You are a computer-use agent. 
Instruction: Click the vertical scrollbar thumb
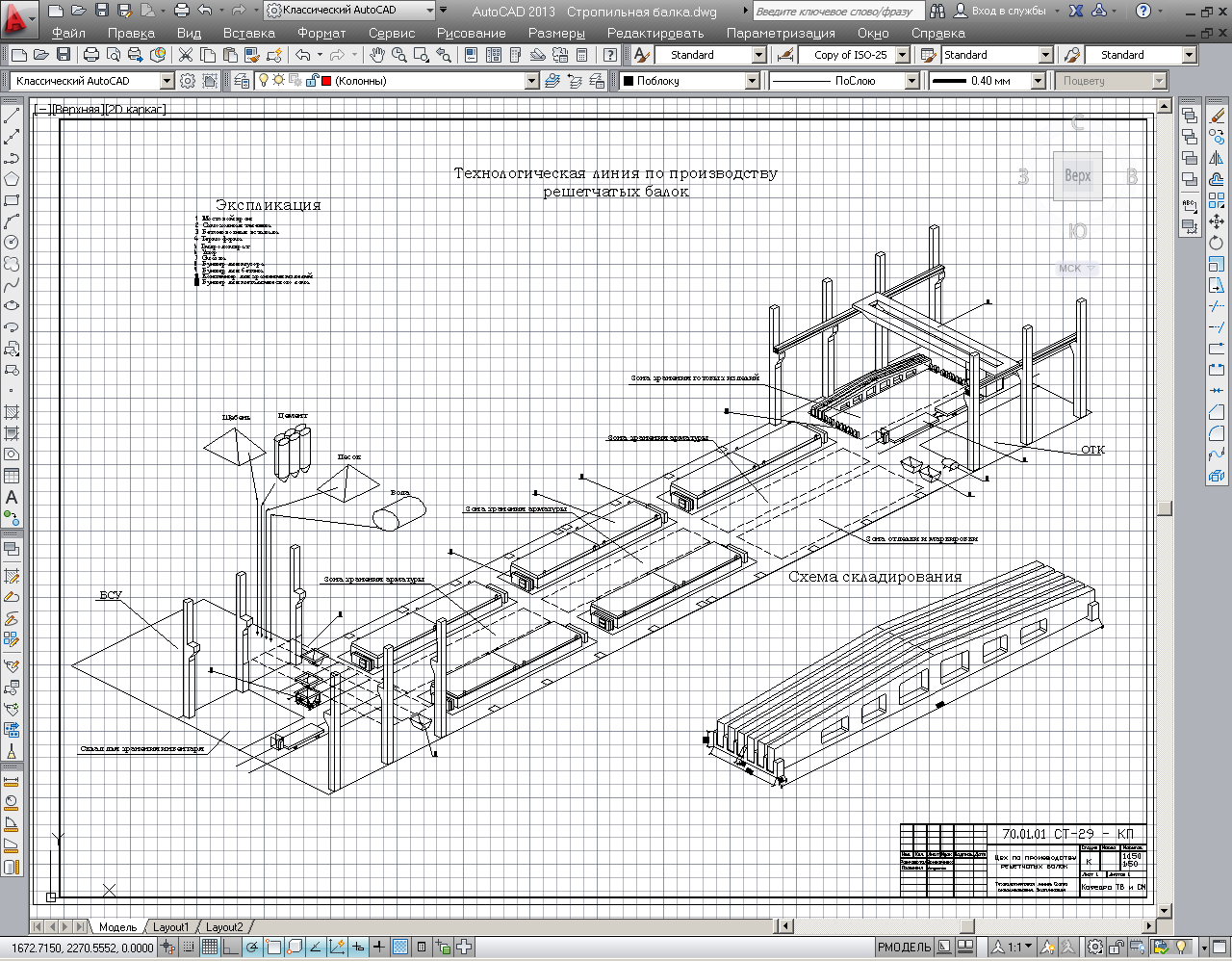click(x=1164, y=508)
